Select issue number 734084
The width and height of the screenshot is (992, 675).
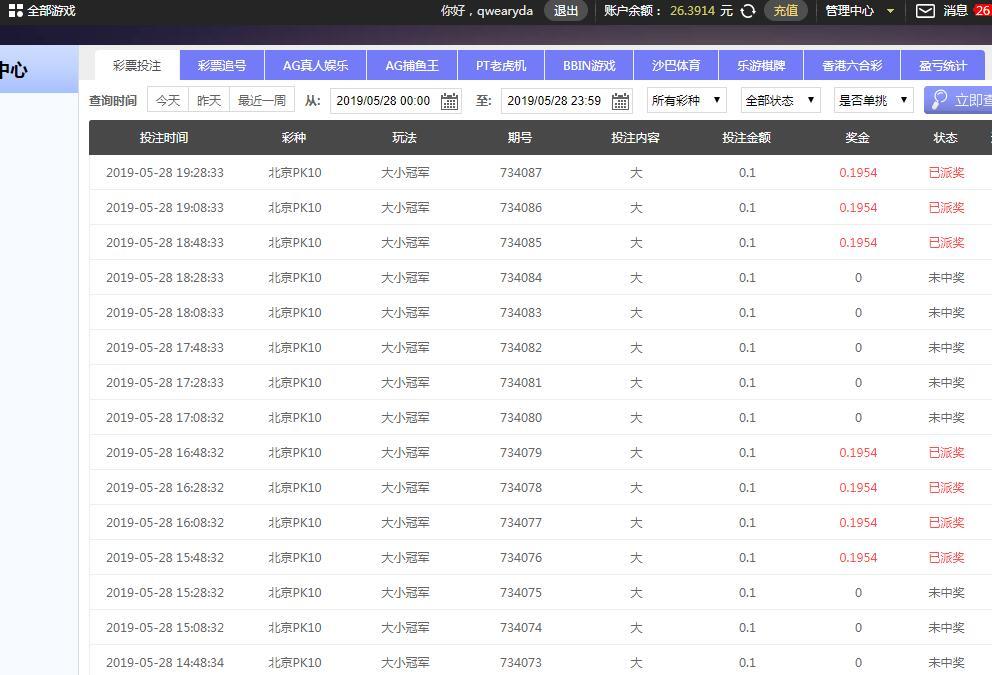coord(521,277)
